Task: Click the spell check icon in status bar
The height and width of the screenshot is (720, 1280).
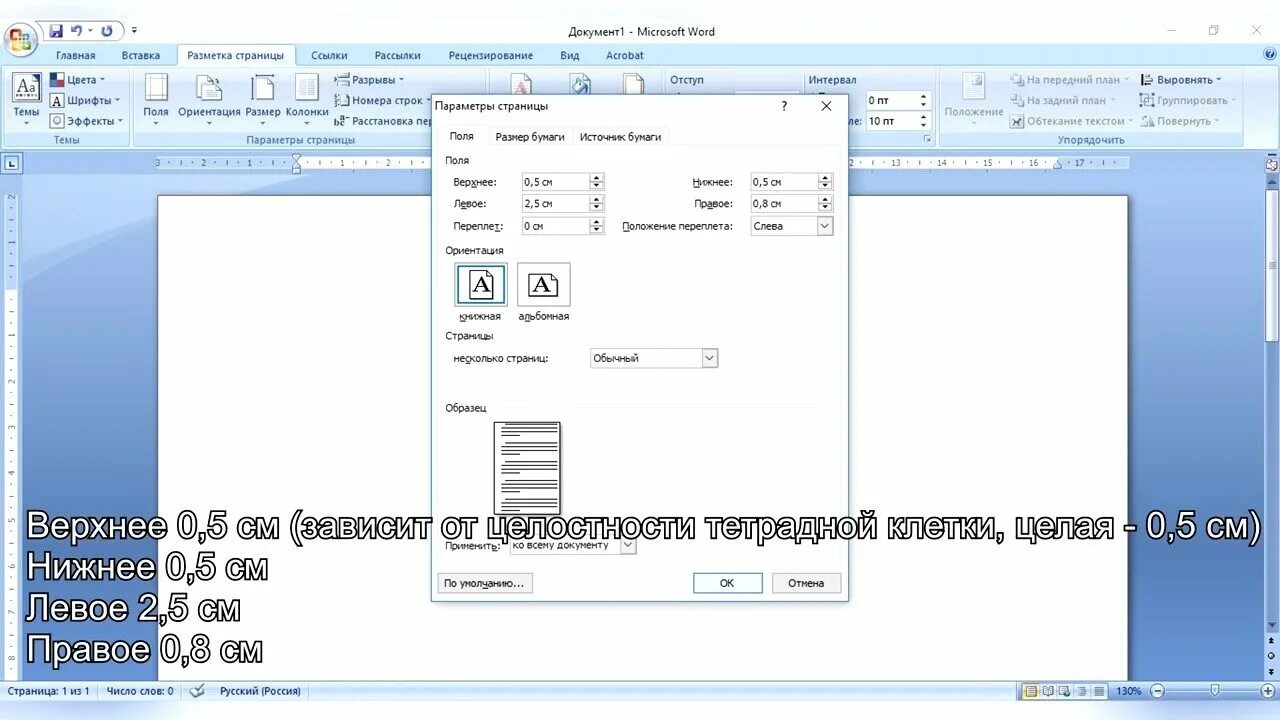Action: pos(197,691)
